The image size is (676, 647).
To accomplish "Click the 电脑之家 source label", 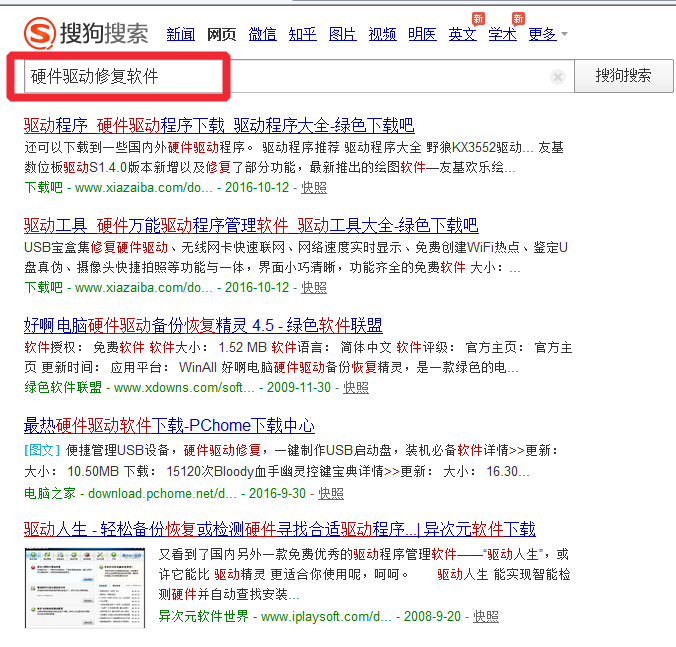I will [x=50, y=493].
